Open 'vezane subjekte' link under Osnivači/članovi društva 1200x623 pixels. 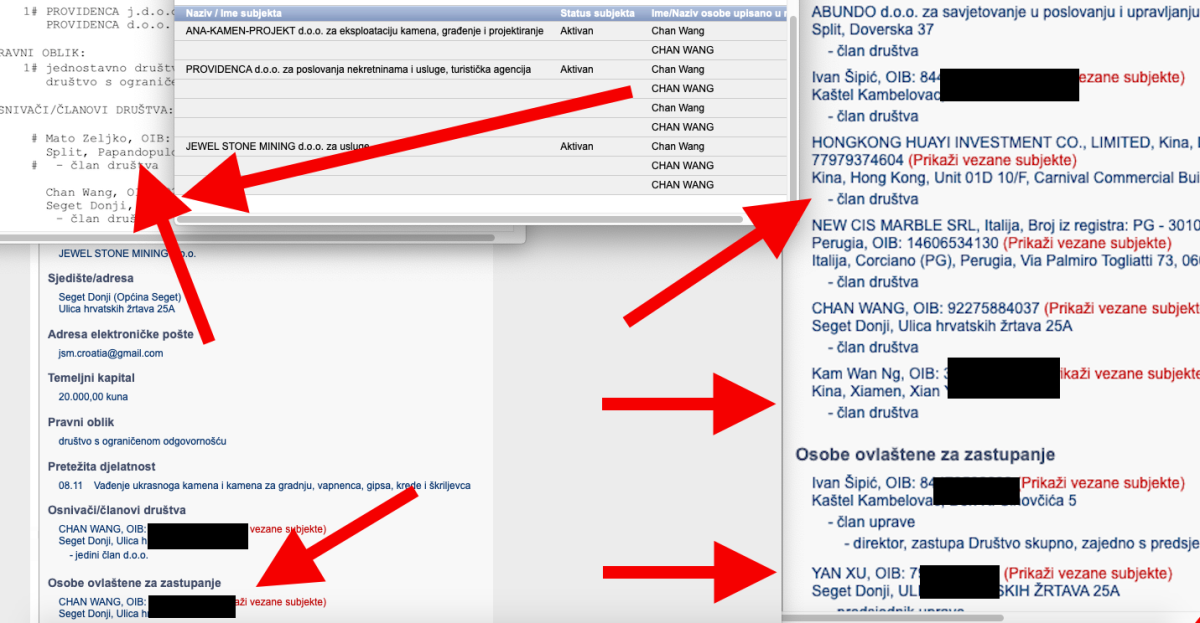coord(287,529)
